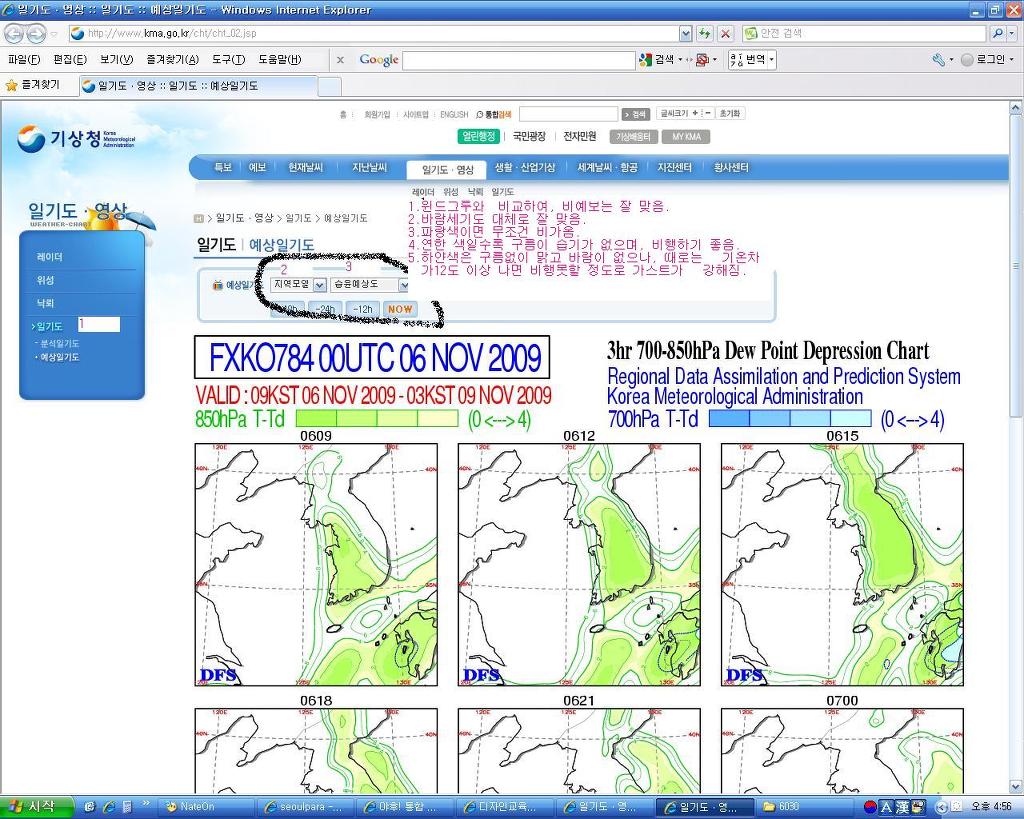Click the 0615 forecast map thumbnail
The image size is (1024, 819).
pos(842,564)
